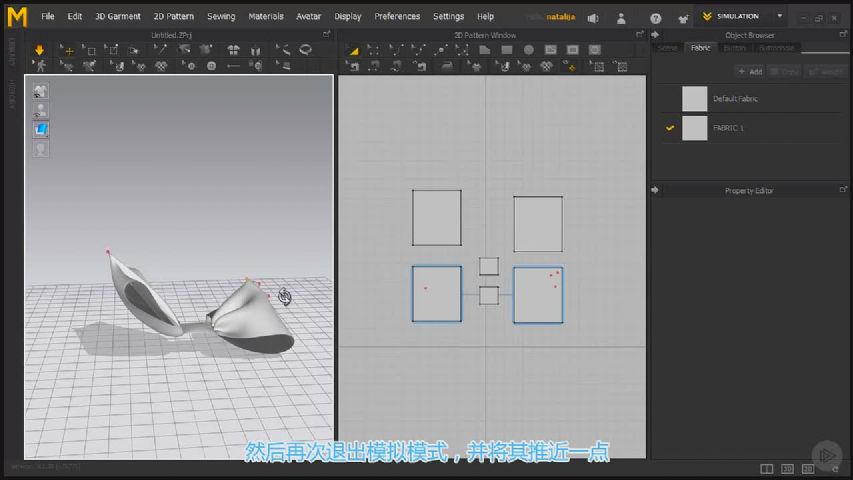Select the hat icon at the end of the 3D toolbar's second row
The width and height of the screenshot is (853, 480).
(x=283, y=66)
